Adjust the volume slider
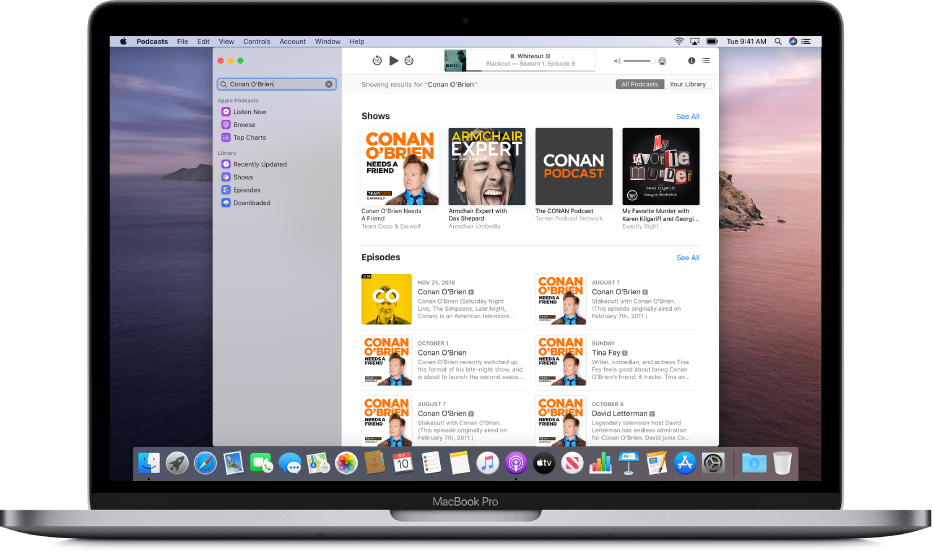 coord(639,61)
